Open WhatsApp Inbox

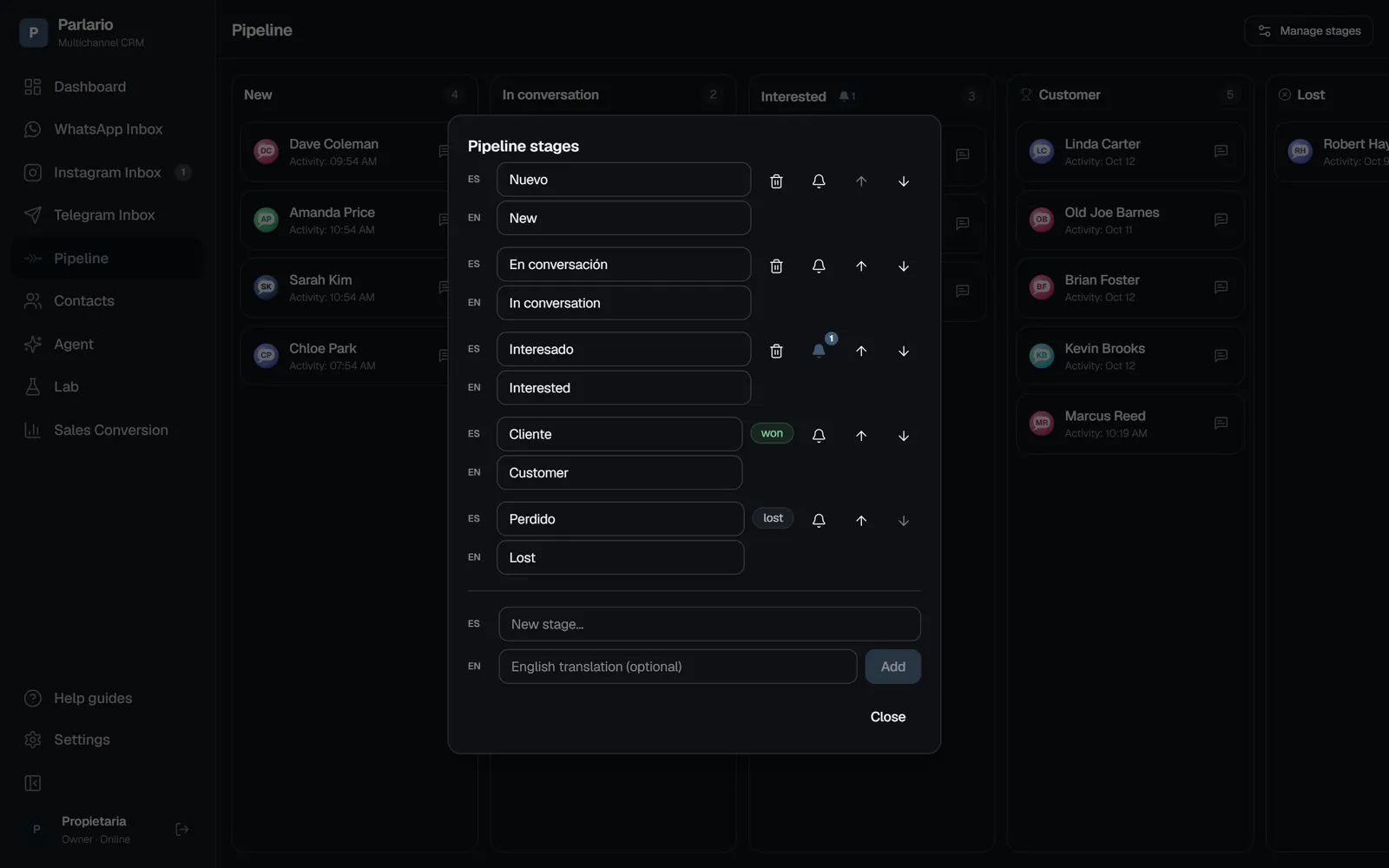108,129
